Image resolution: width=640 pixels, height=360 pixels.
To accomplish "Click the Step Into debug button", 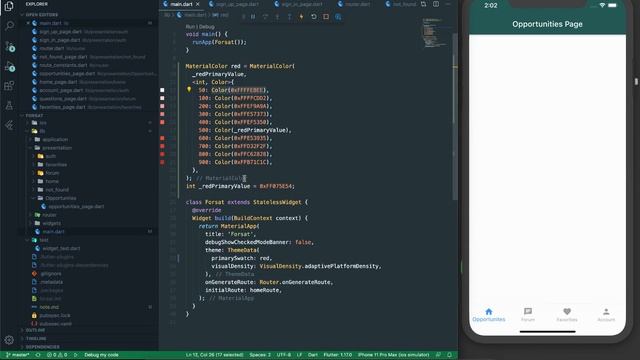I will point(278,17).
